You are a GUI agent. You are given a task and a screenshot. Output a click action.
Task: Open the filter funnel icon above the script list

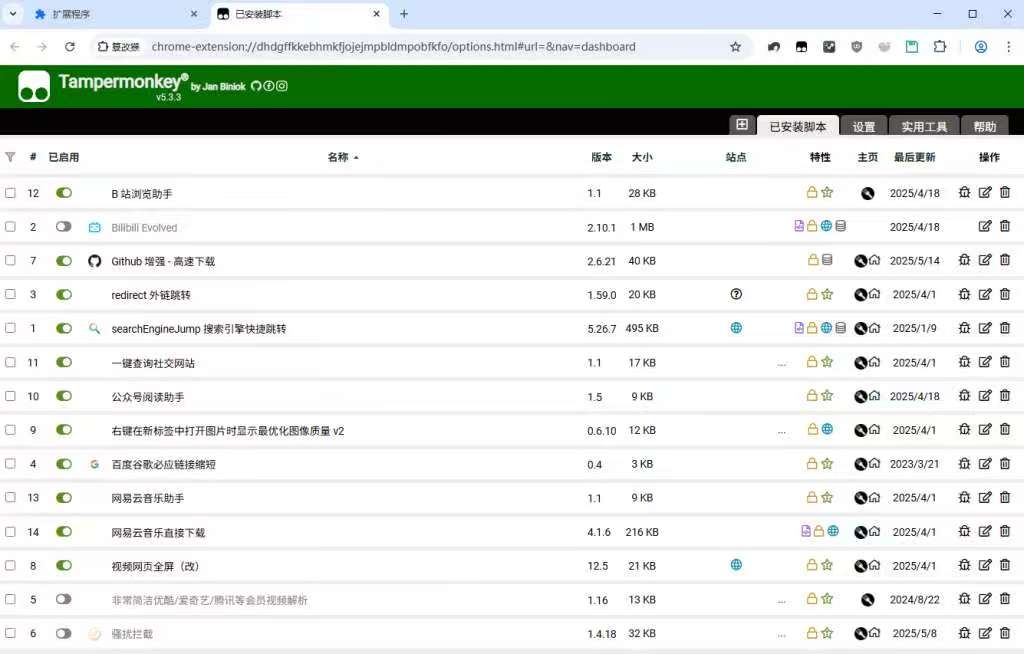[10, 157]
